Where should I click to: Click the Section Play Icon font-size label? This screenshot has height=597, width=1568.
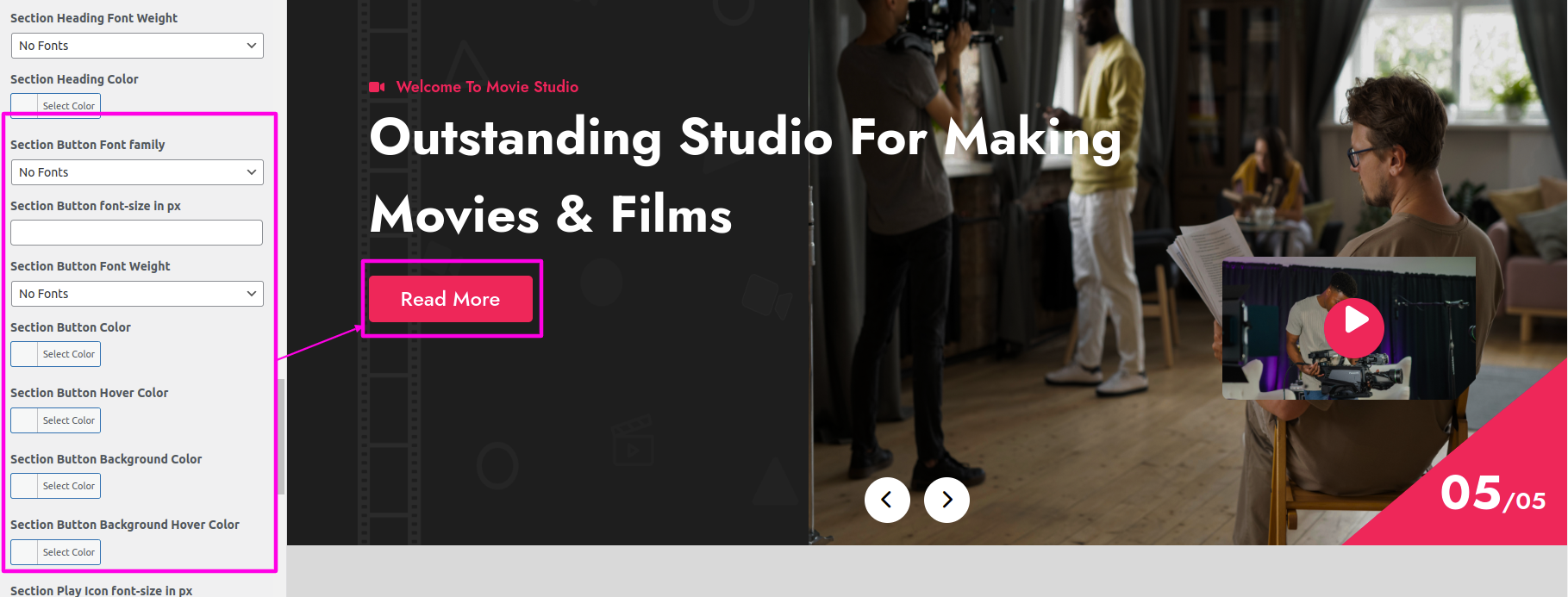(101, 590)
